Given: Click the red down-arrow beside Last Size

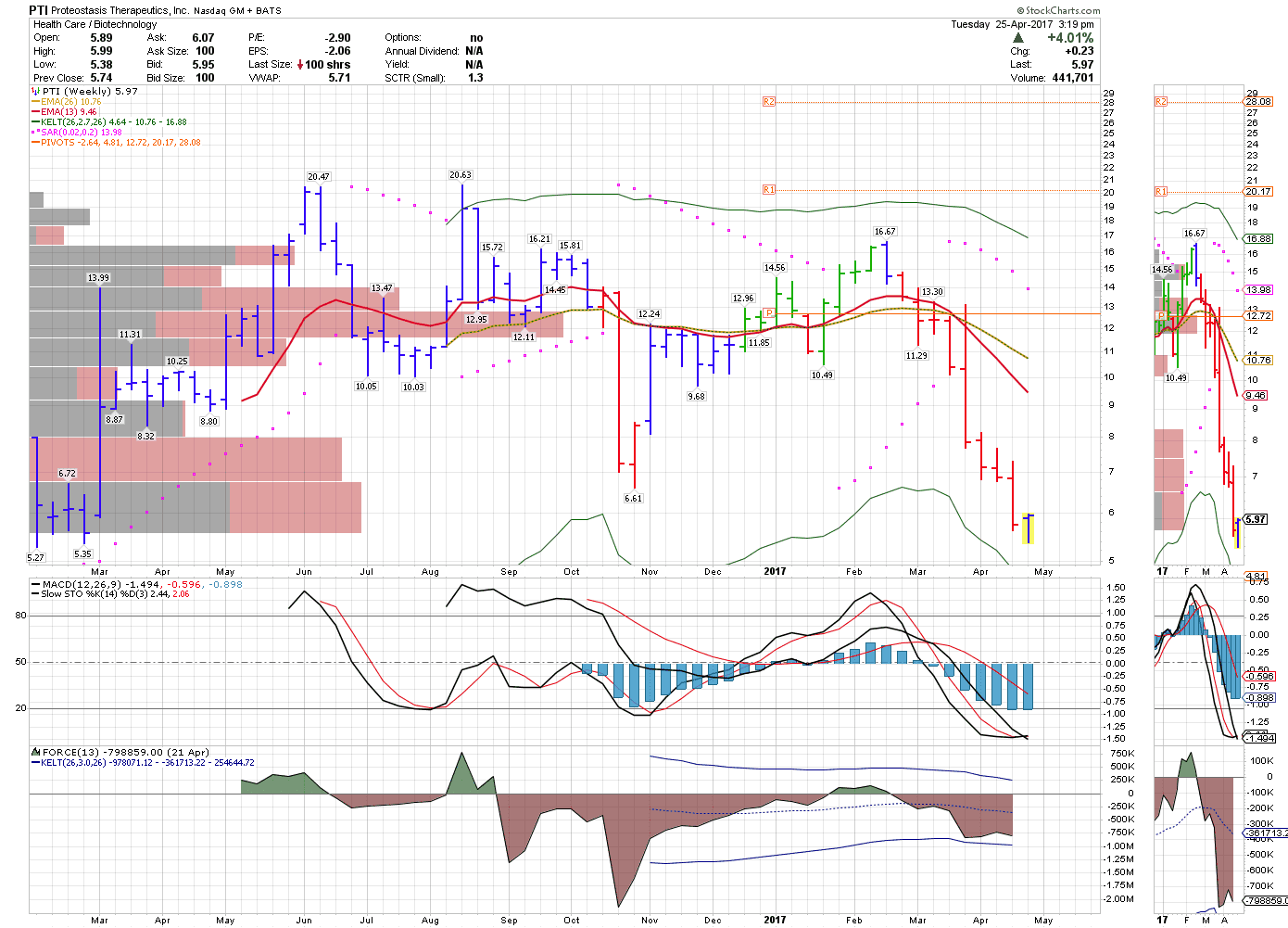Looking at the screenshot, I should pos(301,65).
